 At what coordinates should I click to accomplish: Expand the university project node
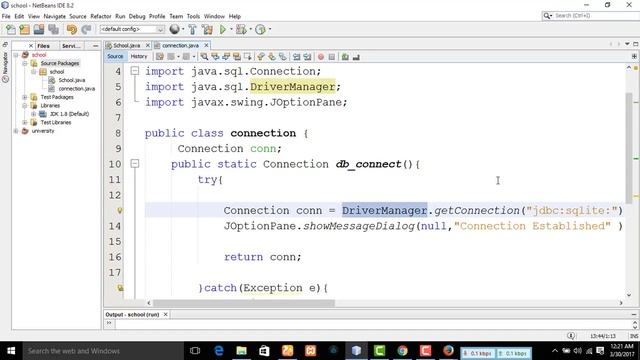pyautogui.click(x=16, y=131)
